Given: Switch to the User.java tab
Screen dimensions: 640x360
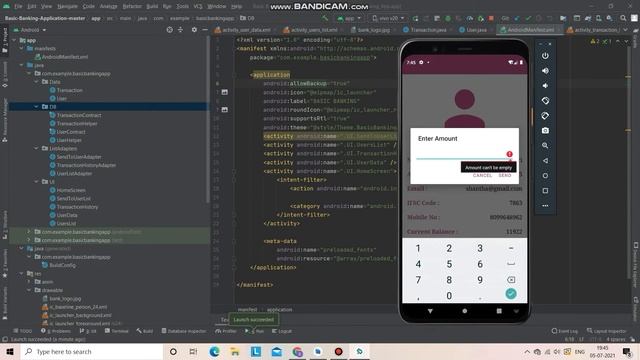Looking at the screenshot, I should pos(473,30).
